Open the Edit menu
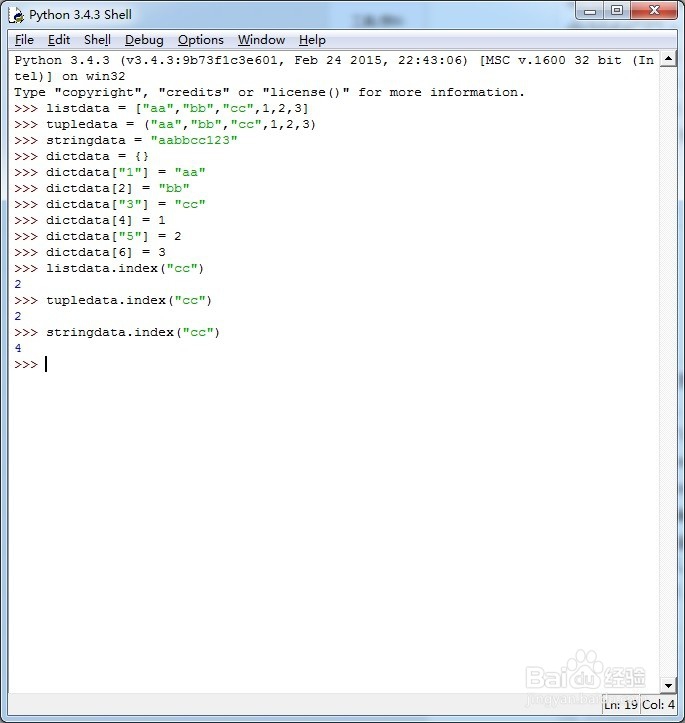This screenshot has width=685, height=723. click(x=59, y=40)
